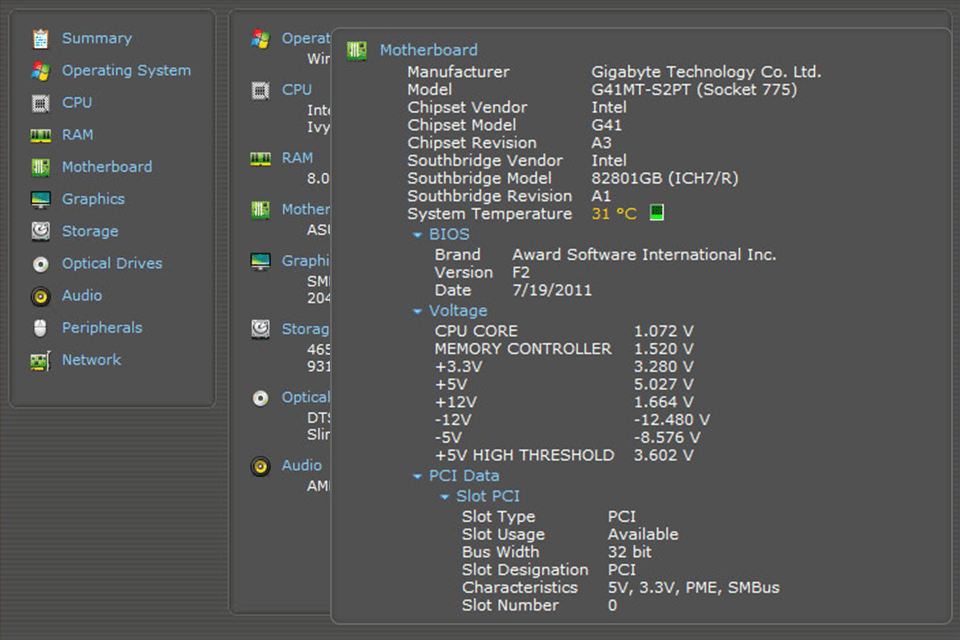960x640 pixels.
Task: Click the Motherboard icon in the detail panel
Action: (357, 50)
